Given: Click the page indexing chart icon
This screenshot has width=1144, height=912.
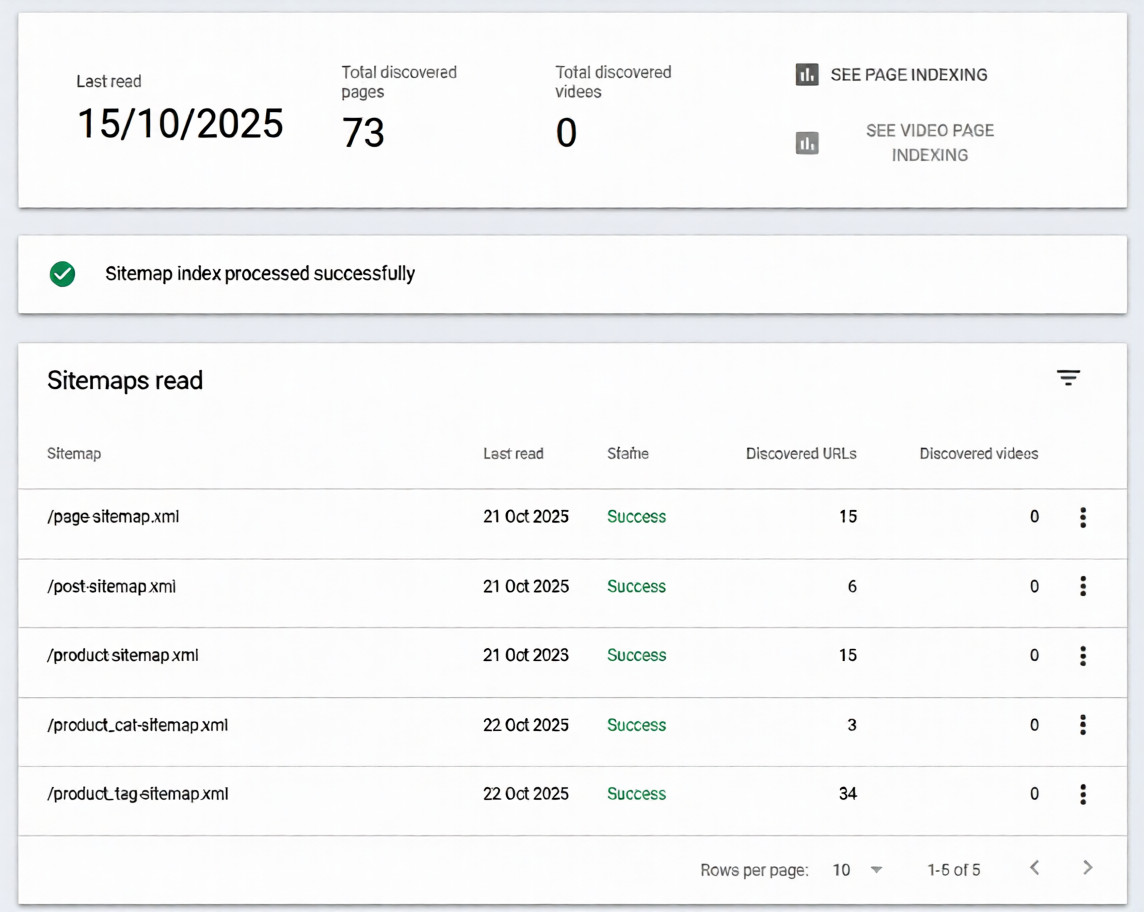Looking at the screenshot, I should click(x=807, y=74).
